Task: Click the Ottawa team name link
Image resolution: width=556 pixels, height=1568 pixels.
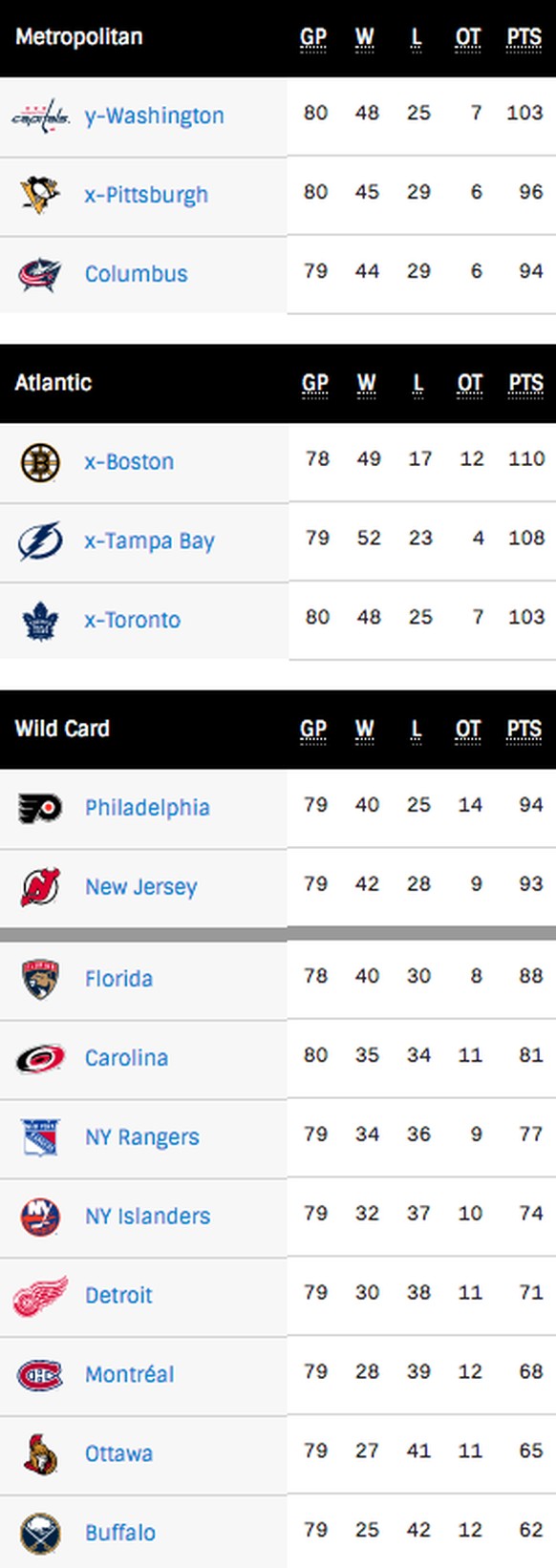Action: click(118, 1453)
